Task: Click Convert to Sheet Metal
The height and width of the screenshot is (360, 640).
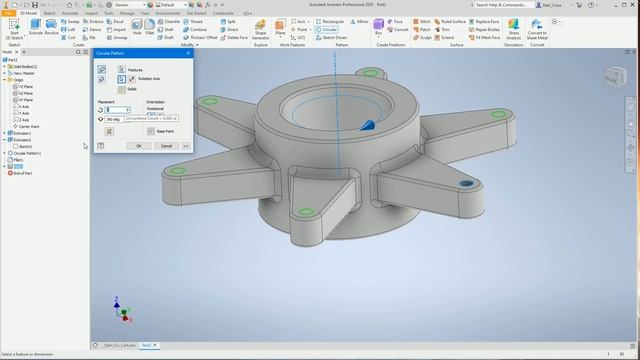Action: click(x=537, y=29)
